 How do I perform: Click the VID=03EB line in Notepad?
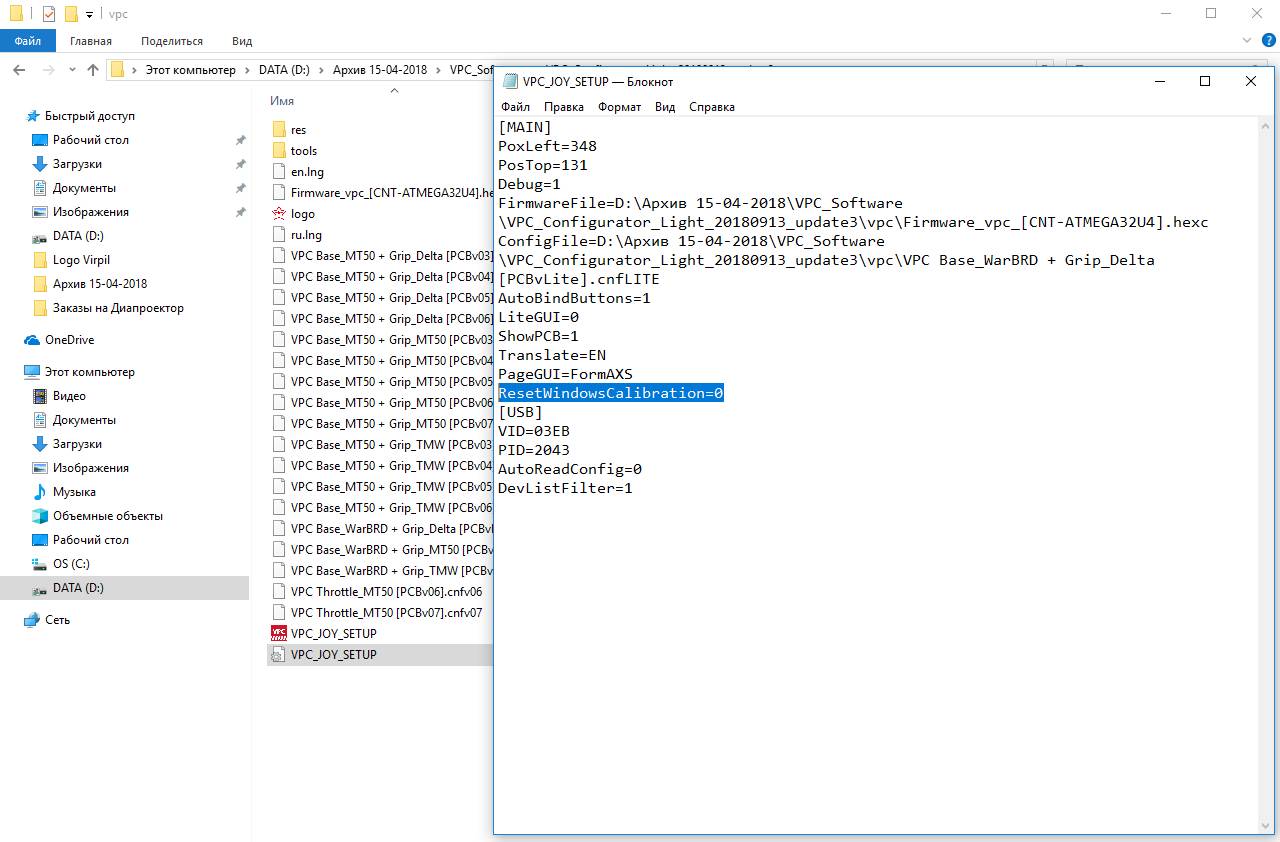(x=534, y=431)
